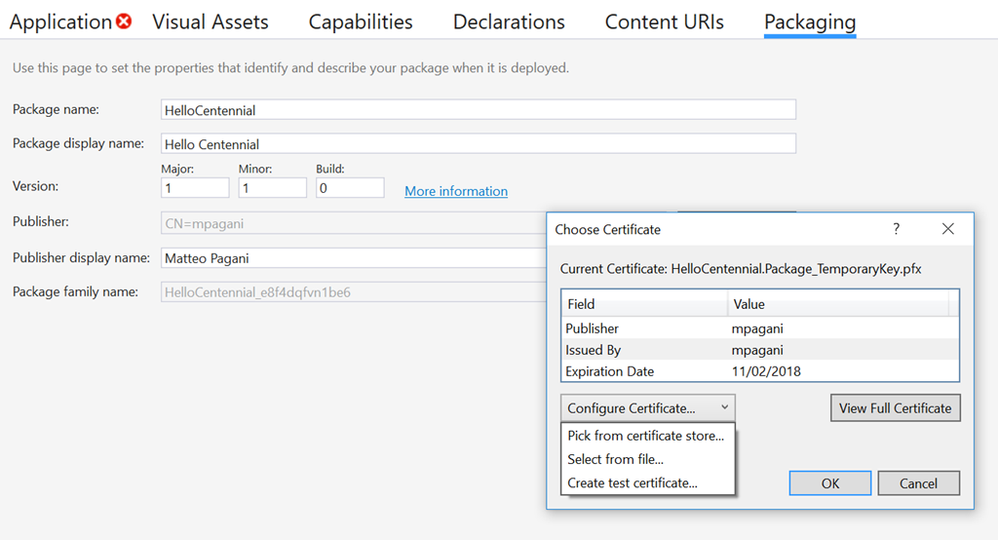Open the Content URIs tab

pyautogui.click(x=664, y=21)
